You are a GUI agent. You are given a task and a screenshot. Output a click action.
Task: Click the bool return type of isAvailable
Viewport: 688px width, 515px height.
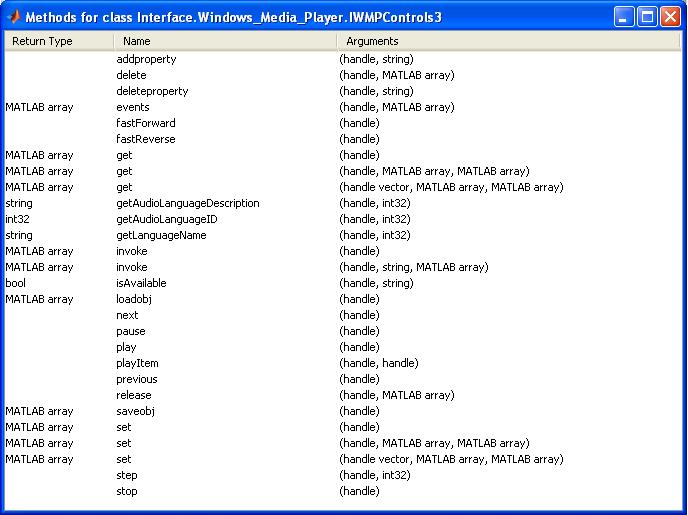tap(15, 283)
